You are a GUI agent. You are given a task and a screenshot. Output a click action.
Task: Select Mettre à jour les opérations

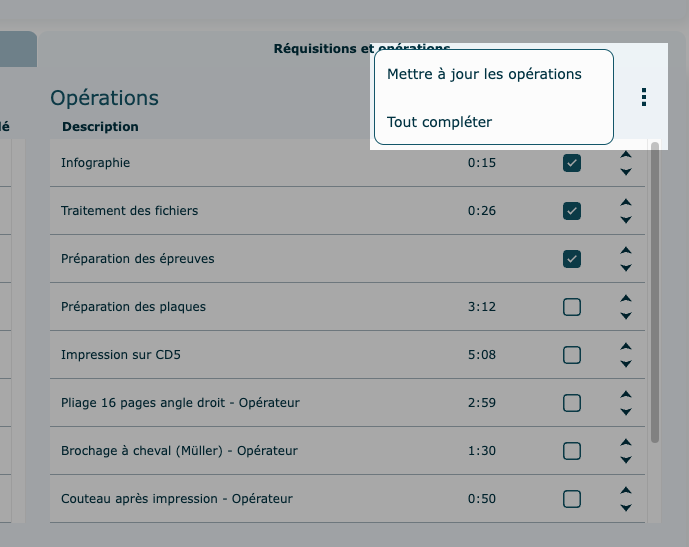[484, 74]
